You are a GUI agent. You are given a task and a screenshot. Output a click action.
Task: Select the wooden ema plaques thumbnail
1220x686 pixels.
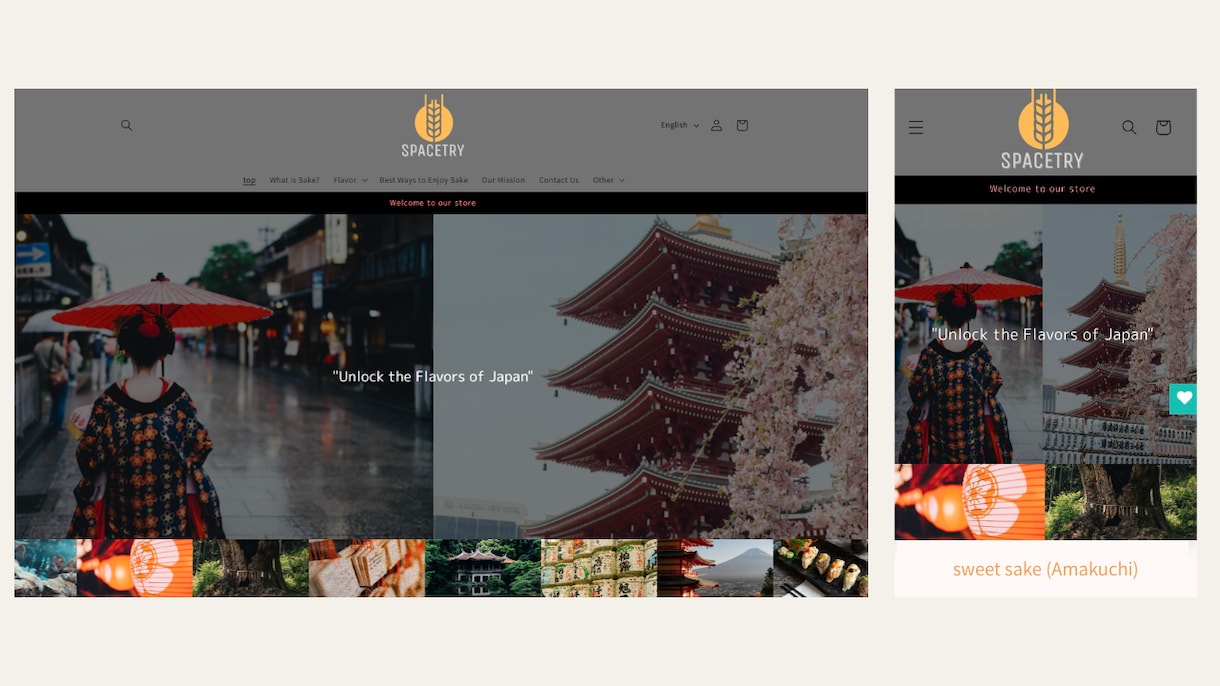[x=367, y=568]
